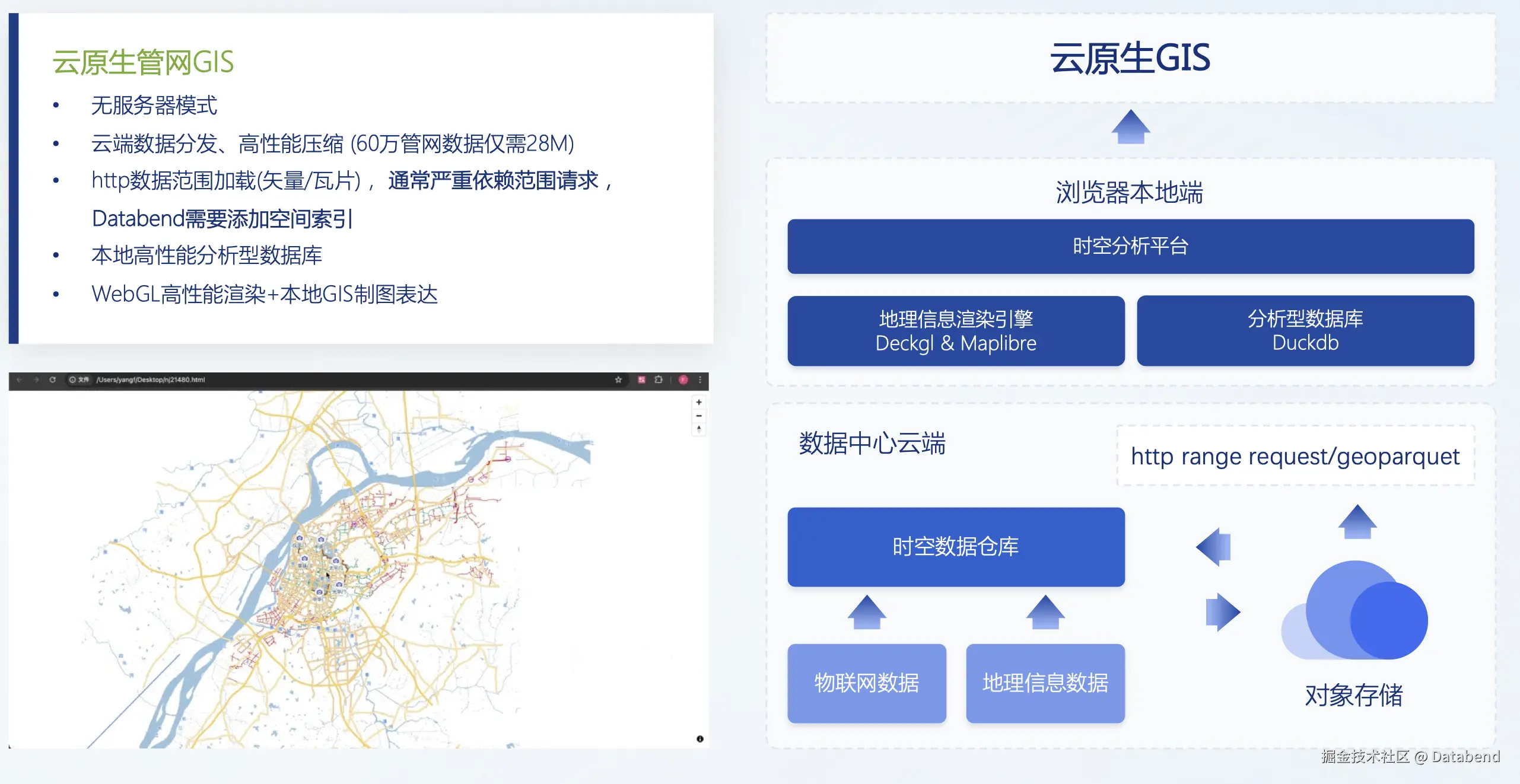Image resolution: width=1520 pixels, height=784 pixels.
Task: Open the extensions puzzle icon
Action: pyautogui.click(x=659, y=380)
